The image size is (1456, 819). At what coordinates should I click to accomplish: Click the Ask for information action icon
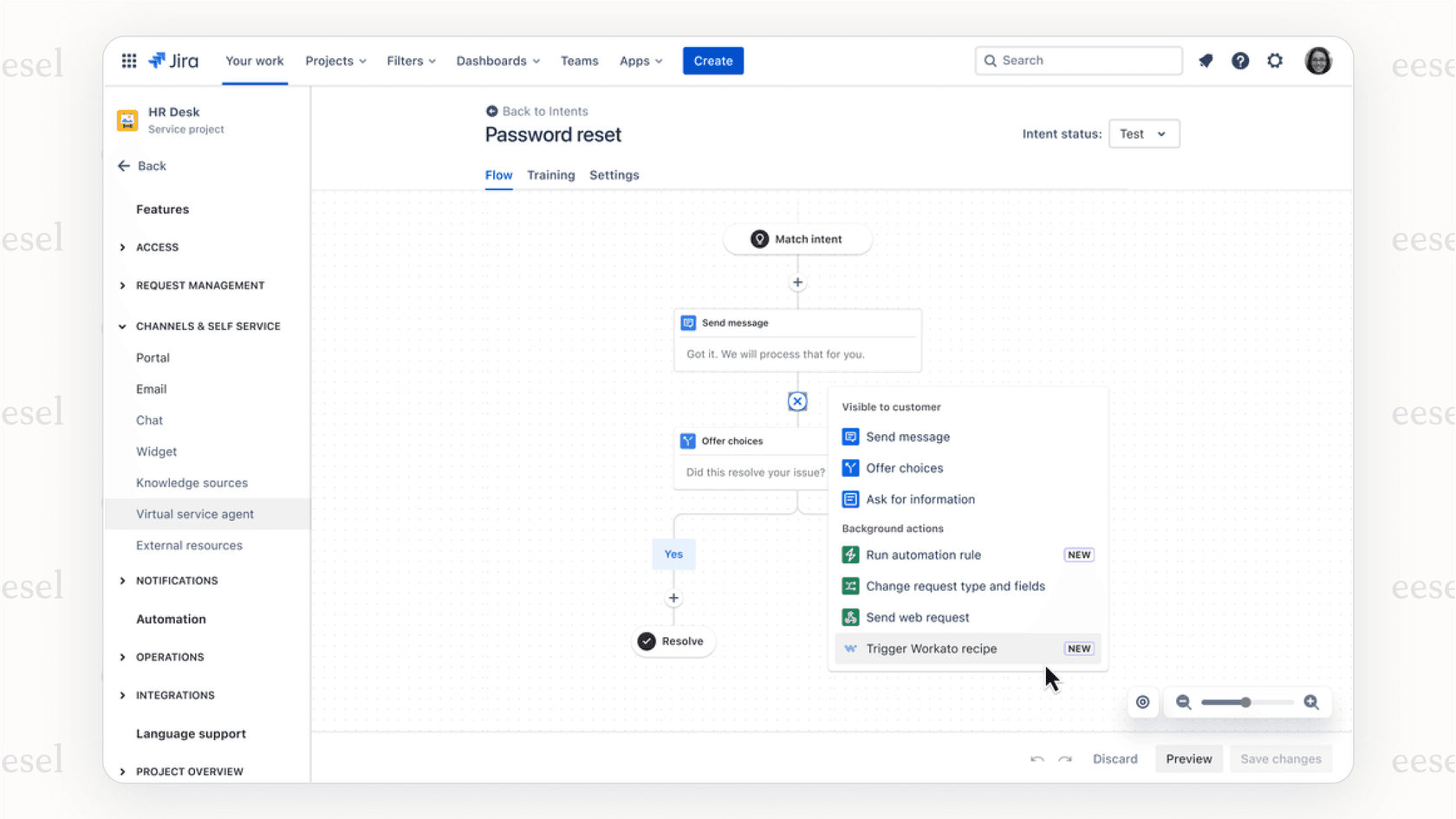tap(850, 499)
